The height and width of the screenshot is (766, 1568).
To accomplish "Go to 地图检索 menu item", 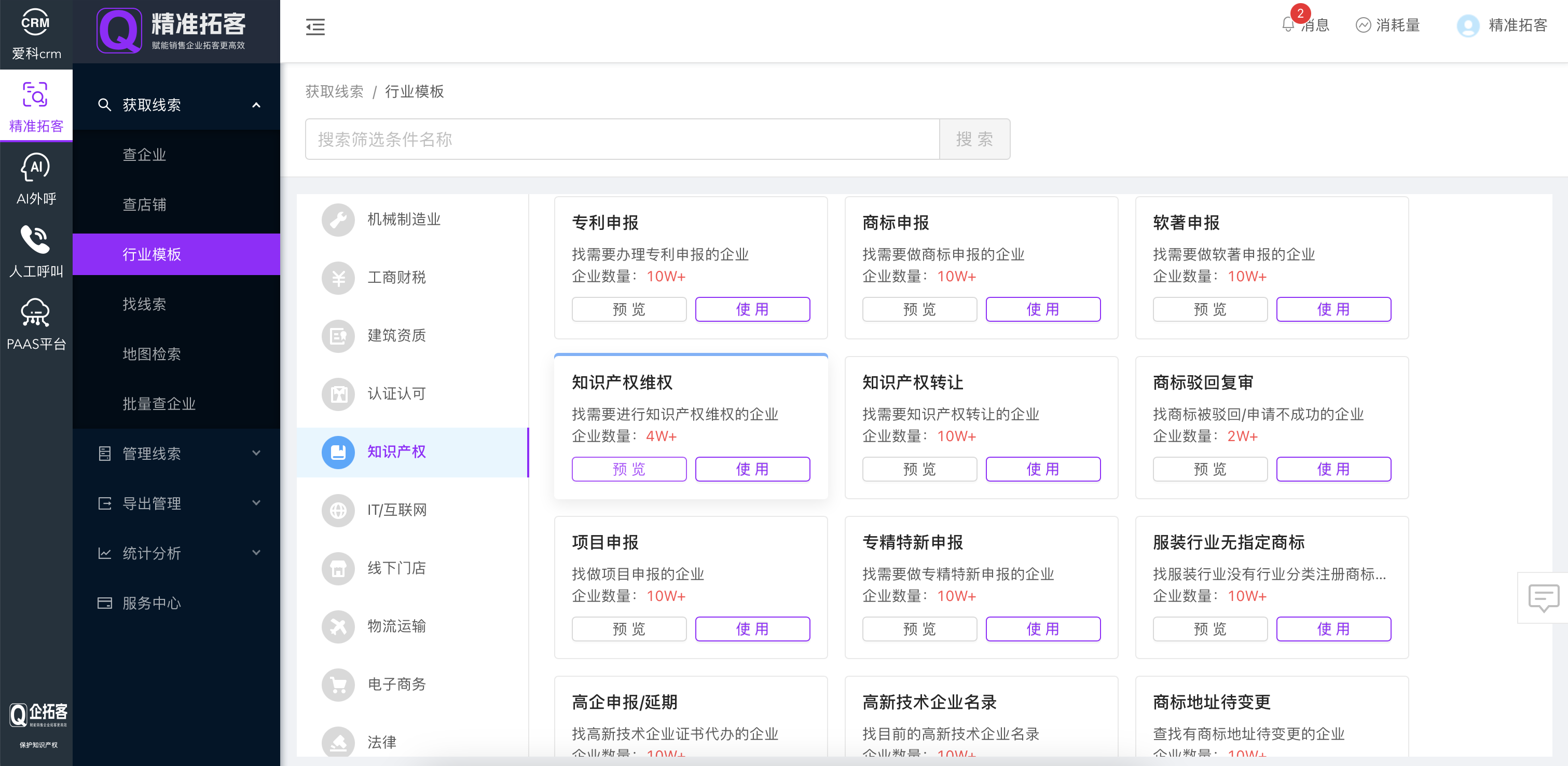I will [x=152, y=354].
